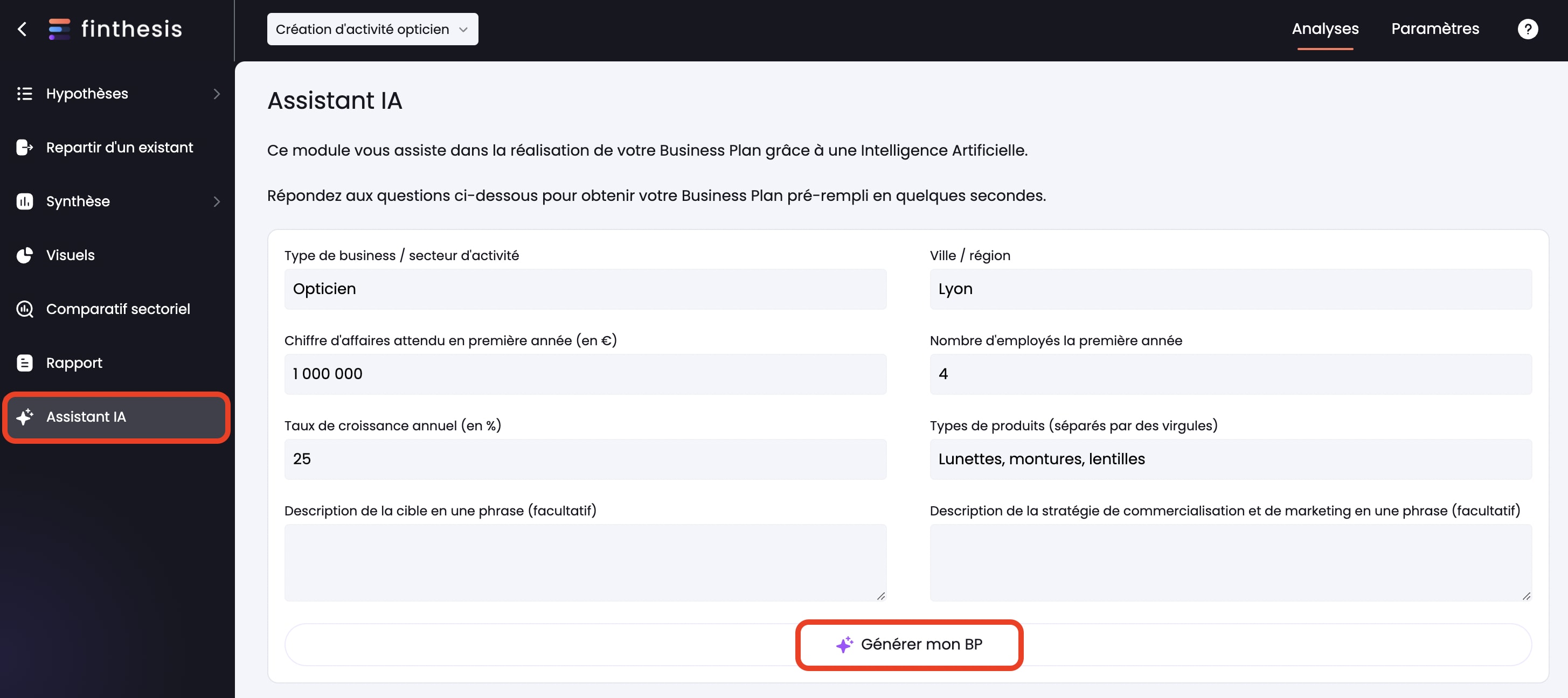Click the back arrow icon
The height and width of the screenshot is (698, 1568).
point(23,29)
